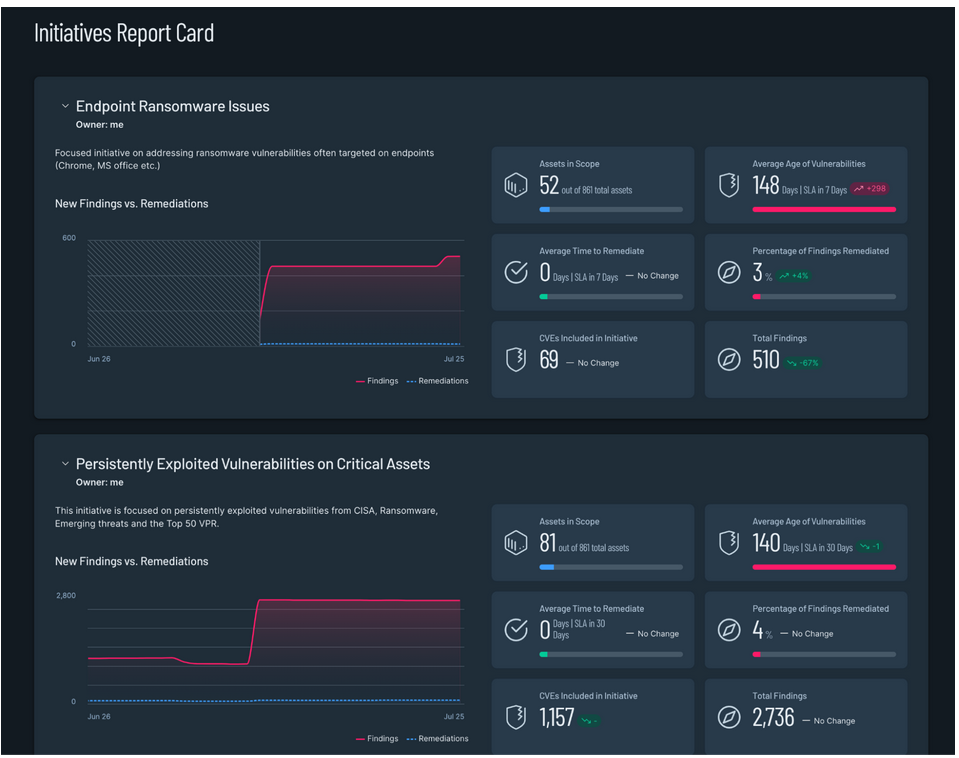
Task: Click shield icon next to 69 CVEs included
Action: (x=516, y=360)
